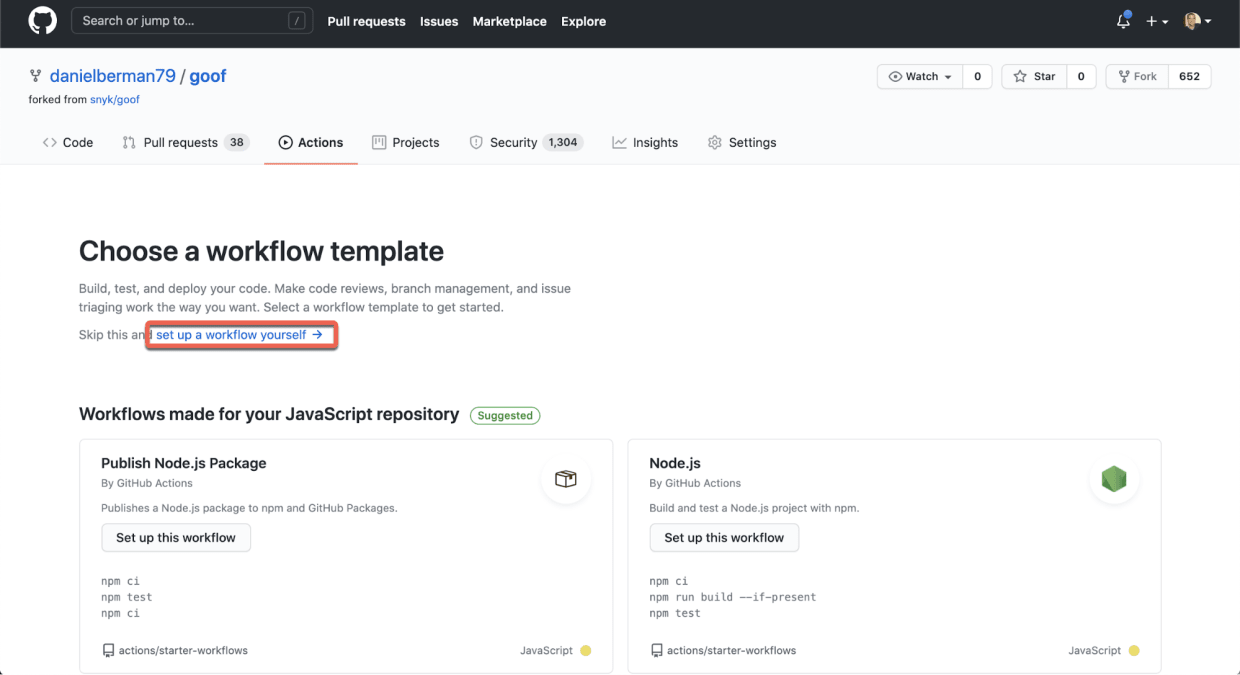Open the goof repository link
The width and height of the screenshot is (1240, 675).
[x=208, y=77]
